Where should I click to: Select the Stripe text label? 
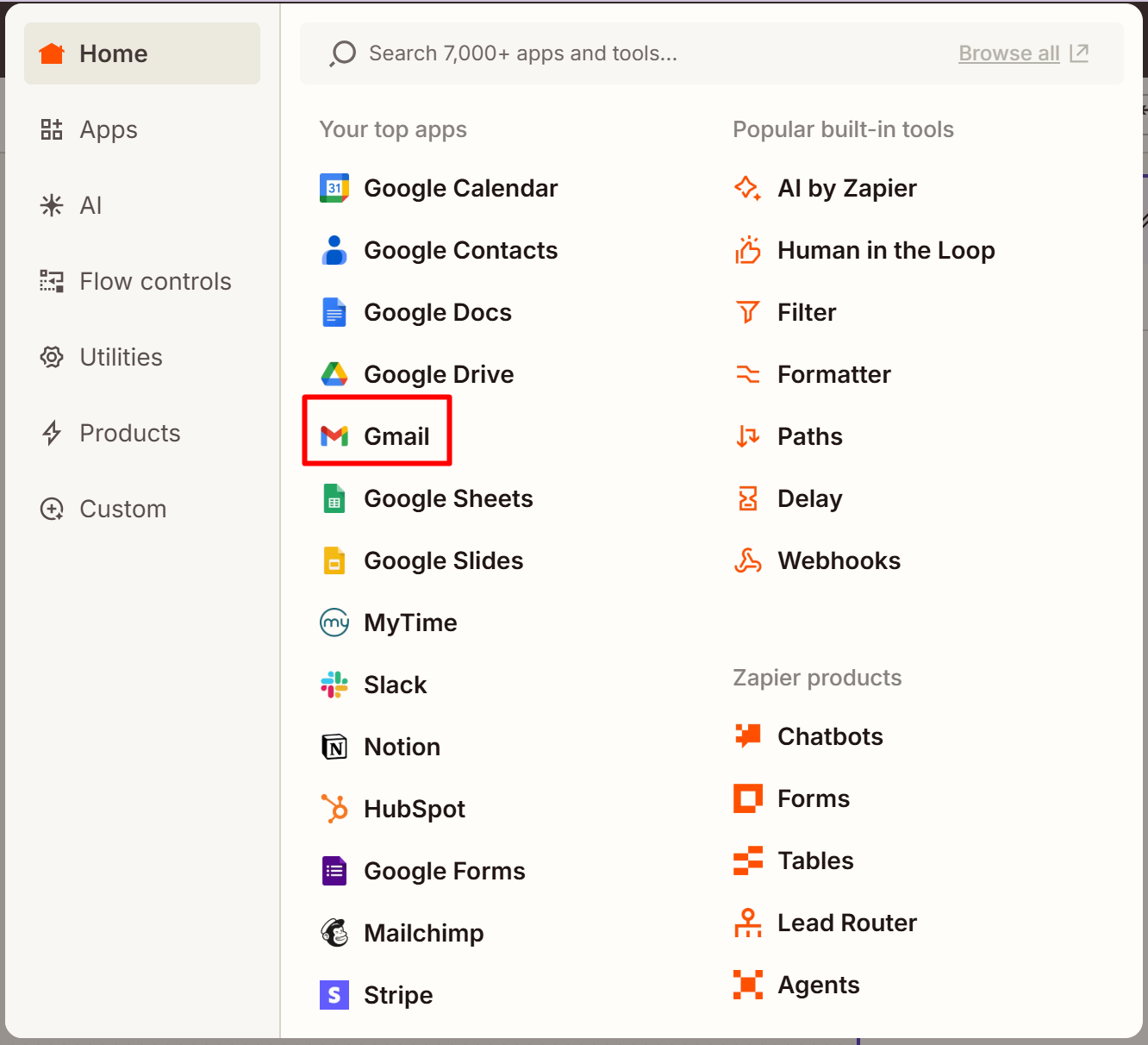(398, 995)
